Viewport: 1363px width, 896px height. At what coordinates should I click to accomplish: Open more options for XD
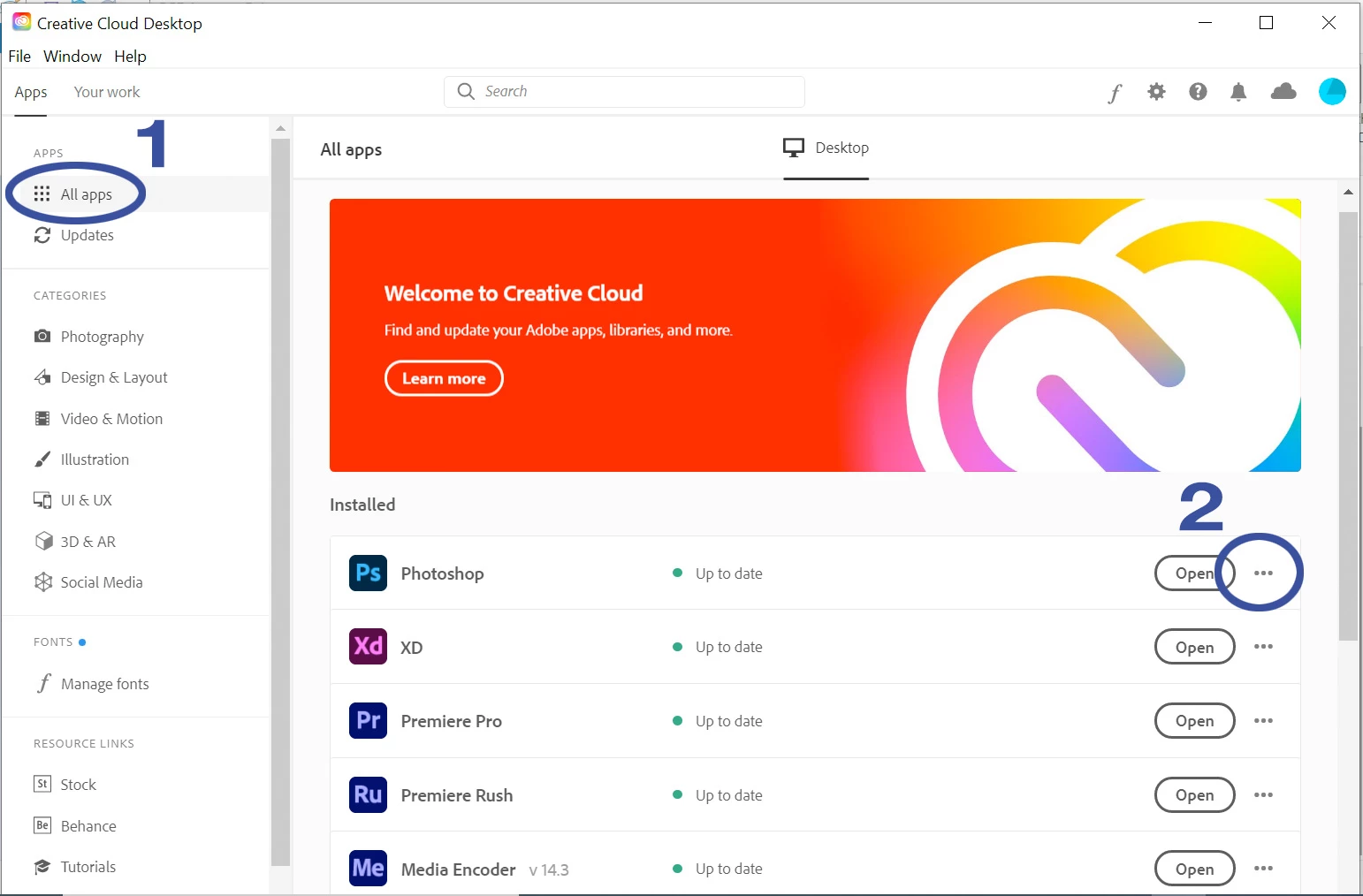tap(1263, 647)
